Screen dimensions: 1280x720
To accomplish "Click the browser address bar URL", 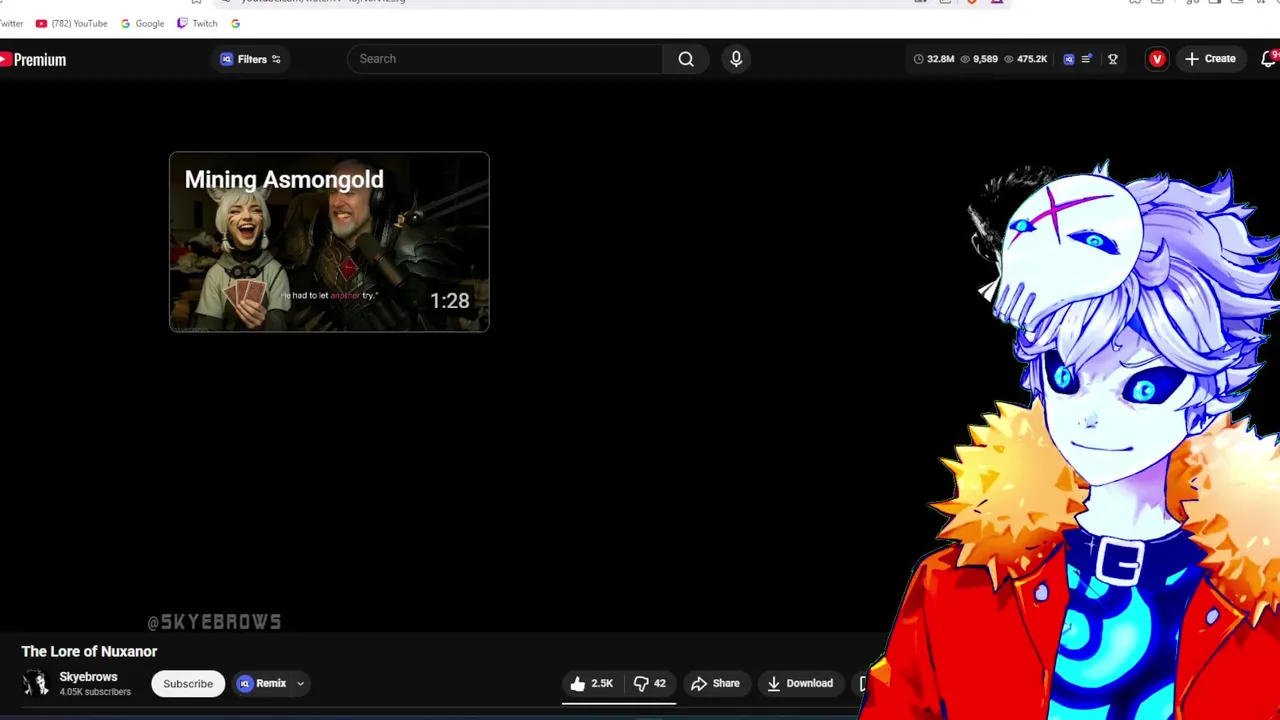I will point(323,2).
